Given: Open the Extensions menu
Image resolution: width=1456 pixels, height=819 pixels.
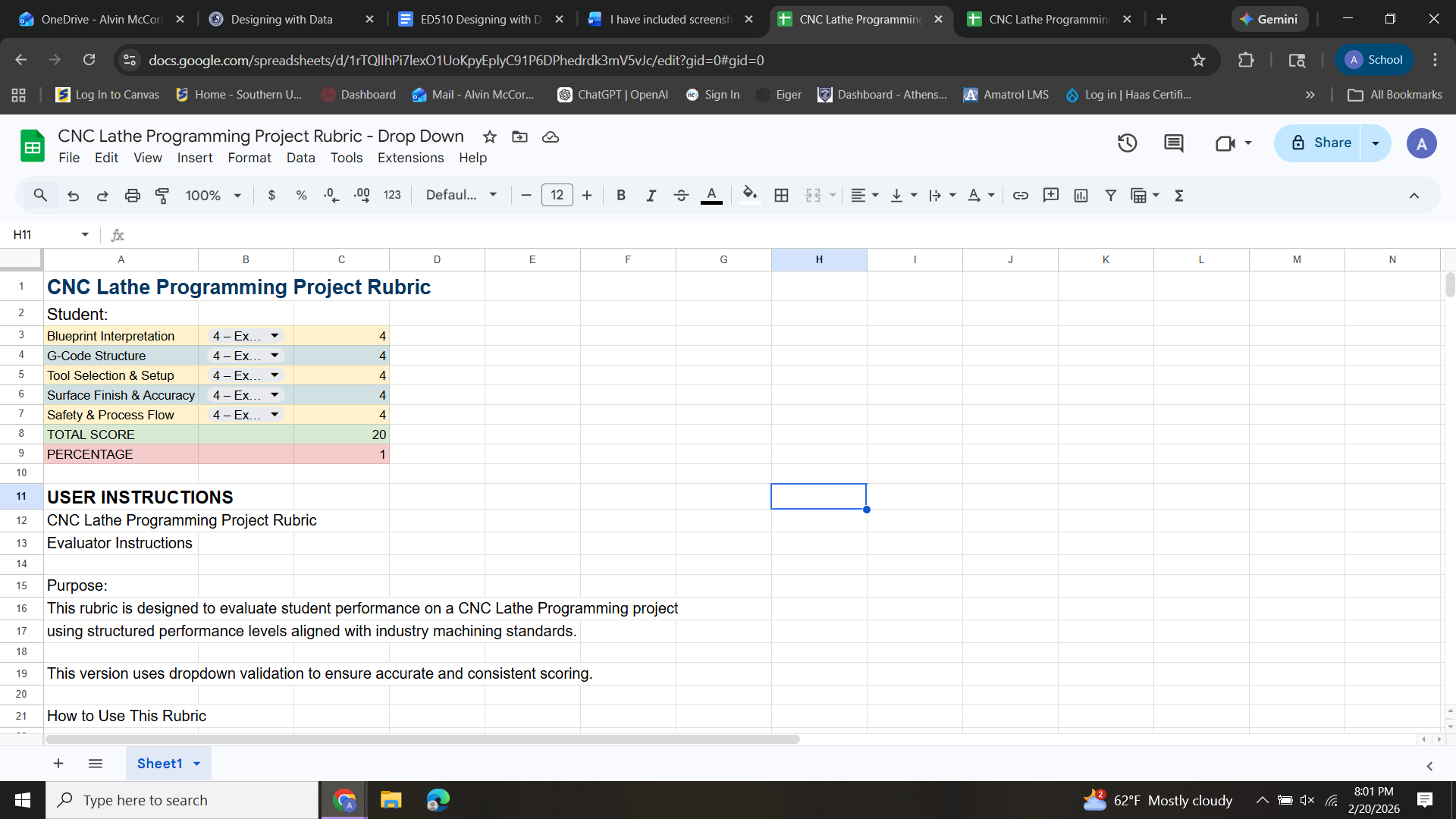Looking at the screenshot, I should pyautogui.click(x=410, y=158).
